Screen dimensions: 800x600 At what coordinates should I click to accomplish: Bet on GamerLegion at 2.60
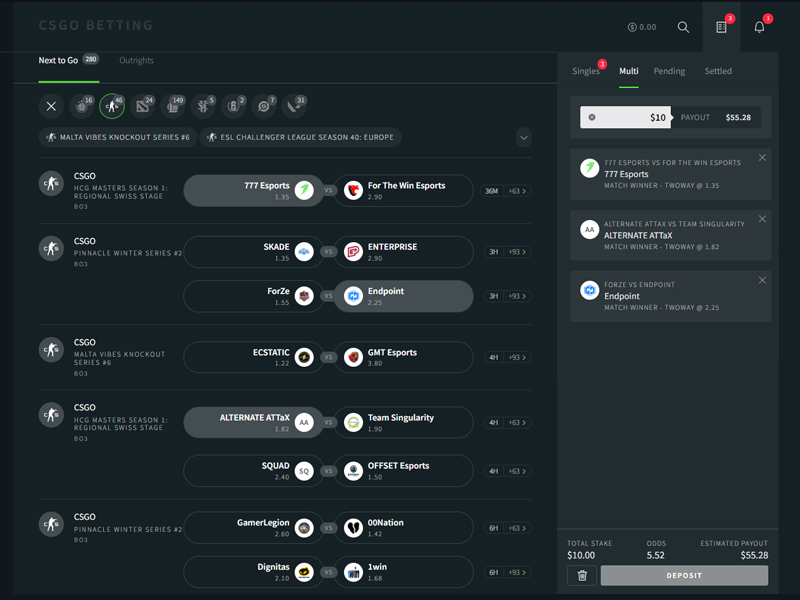pyautogui.click(x=254, y=528)
